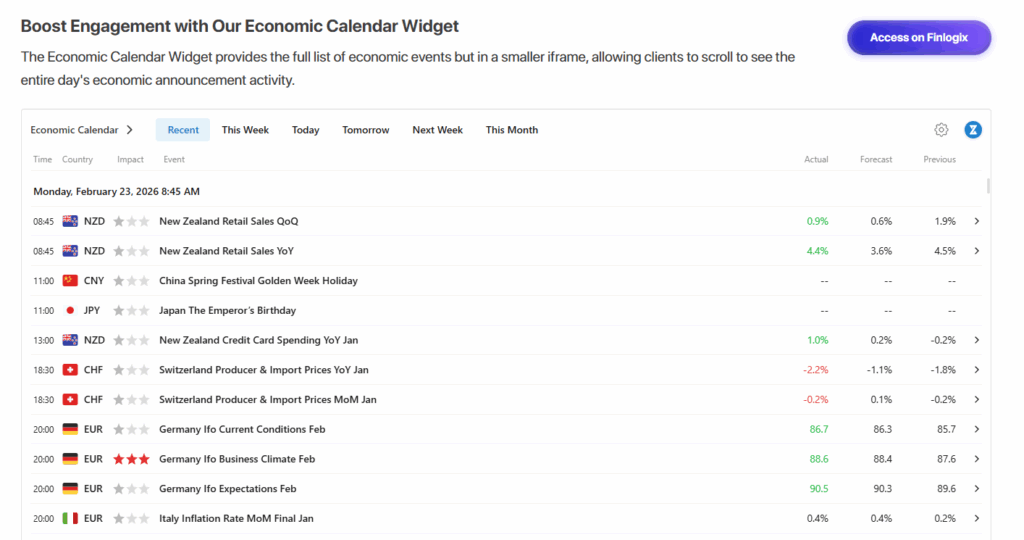Expand Switzerland Producer & Import Prices YoY details

tap(976, 370)
